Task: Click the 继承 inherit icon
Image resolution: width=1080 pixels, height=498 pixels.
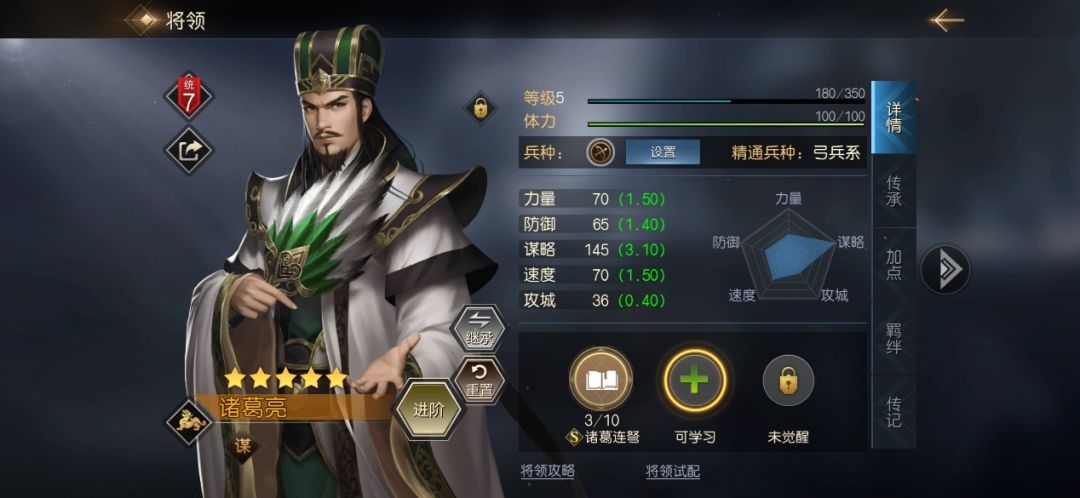Action: (x=477, y=328)
